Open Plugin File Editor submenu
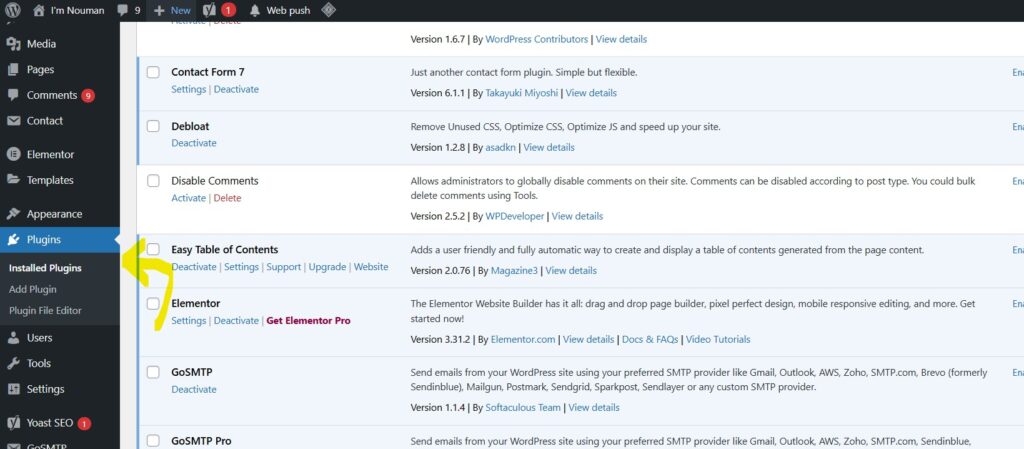Screen dimensions: 1024x449 45,311
